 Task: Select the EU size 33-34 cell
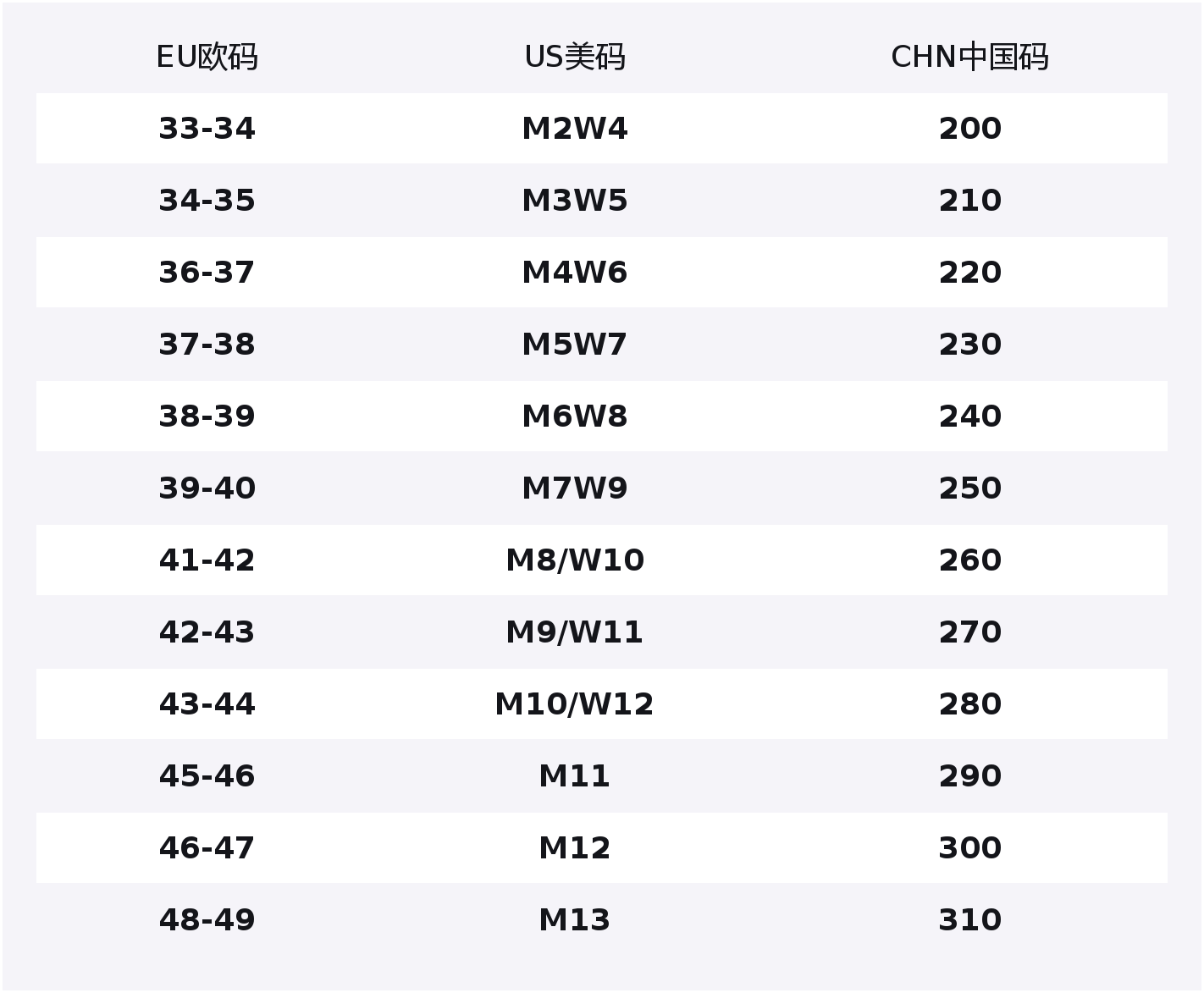click(207, 129)
